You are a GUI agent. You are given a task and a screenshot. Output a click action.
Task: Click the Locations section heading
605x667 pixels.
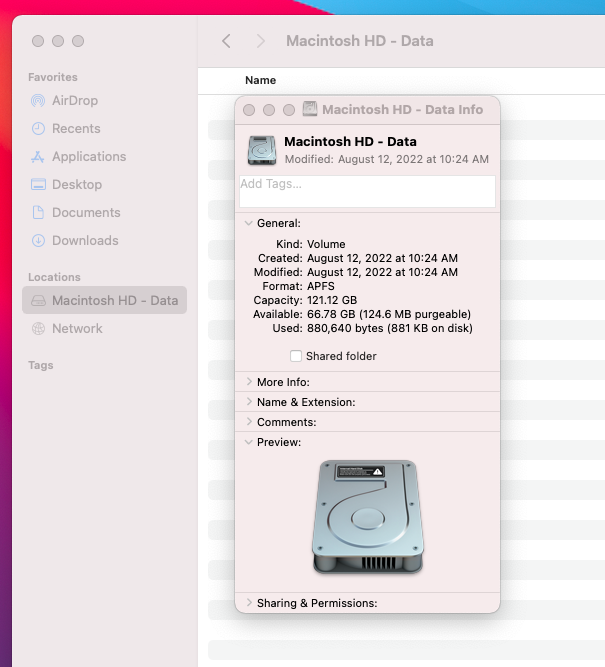click(x=54, y=277)
